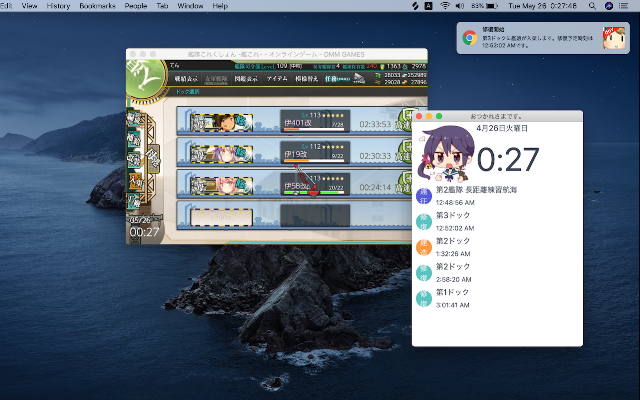This screenshot has height=400, width=640.
Task: Use 高速 instant repair on dock 02:30:33
Action: coord(404,151)
